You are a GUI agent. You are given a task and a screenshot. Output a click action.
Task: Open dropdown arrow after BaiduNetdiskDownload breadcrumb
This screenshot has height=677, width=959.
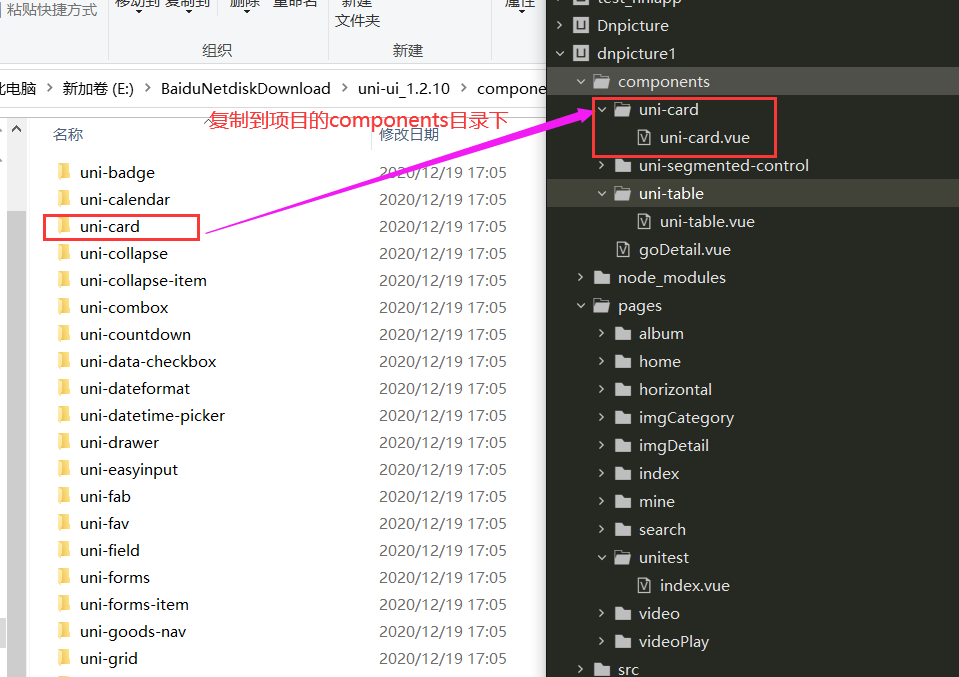[344, 88]
